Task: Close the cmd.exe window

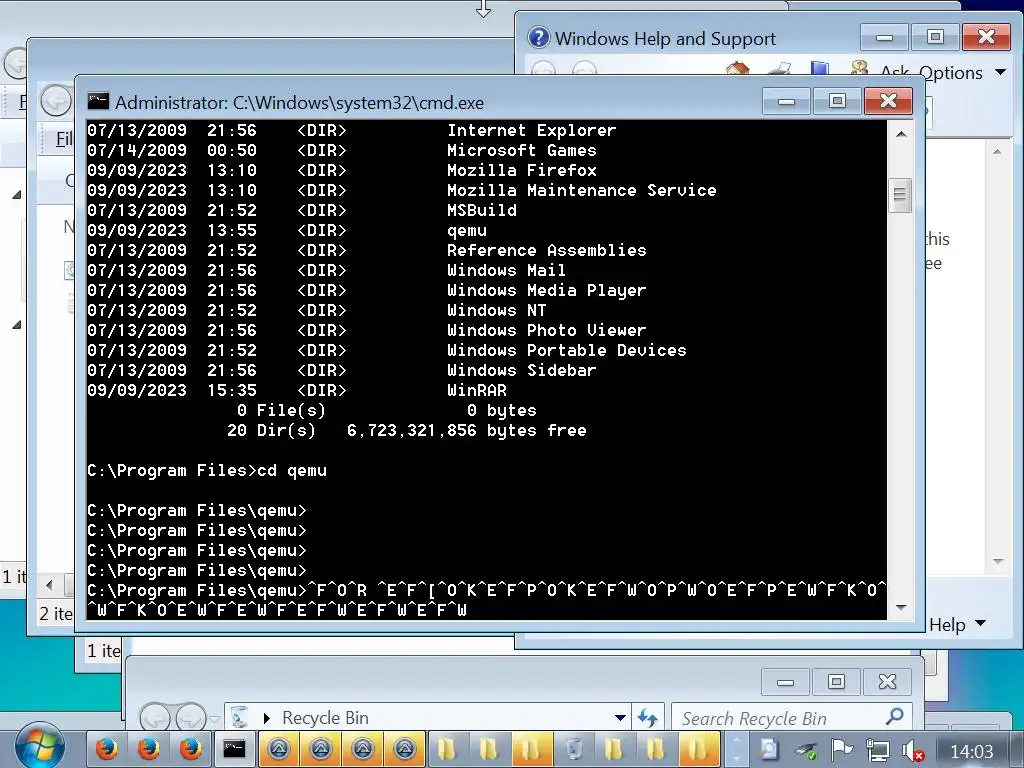Action: click(x=888, y=101)
